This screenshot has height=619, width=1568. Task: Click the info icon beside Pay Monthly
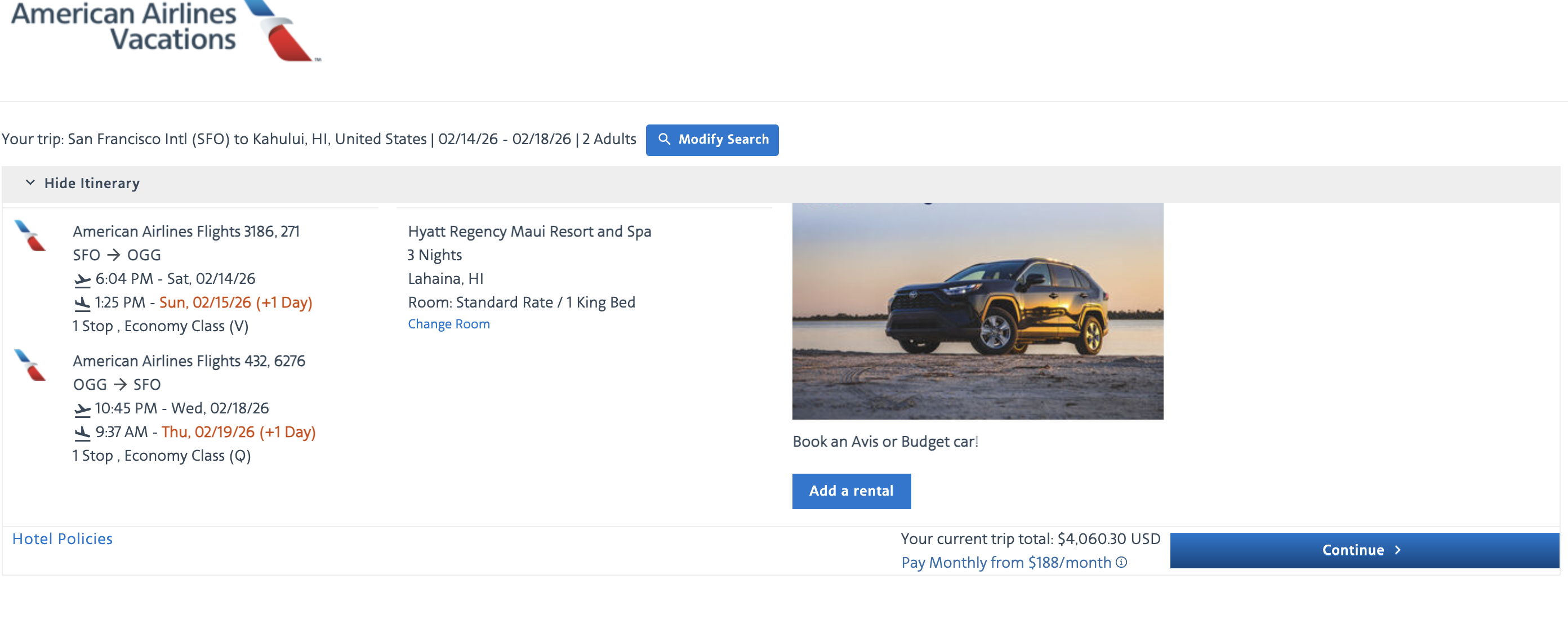click(1121, 563)
